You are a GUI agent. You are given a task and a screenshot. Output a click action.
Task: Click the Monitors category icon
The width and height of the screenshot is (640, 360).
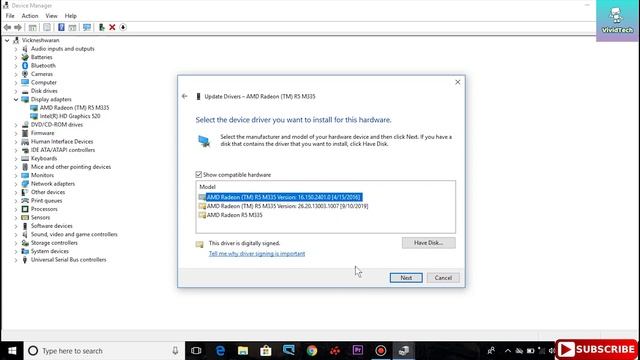pos(25,175)
